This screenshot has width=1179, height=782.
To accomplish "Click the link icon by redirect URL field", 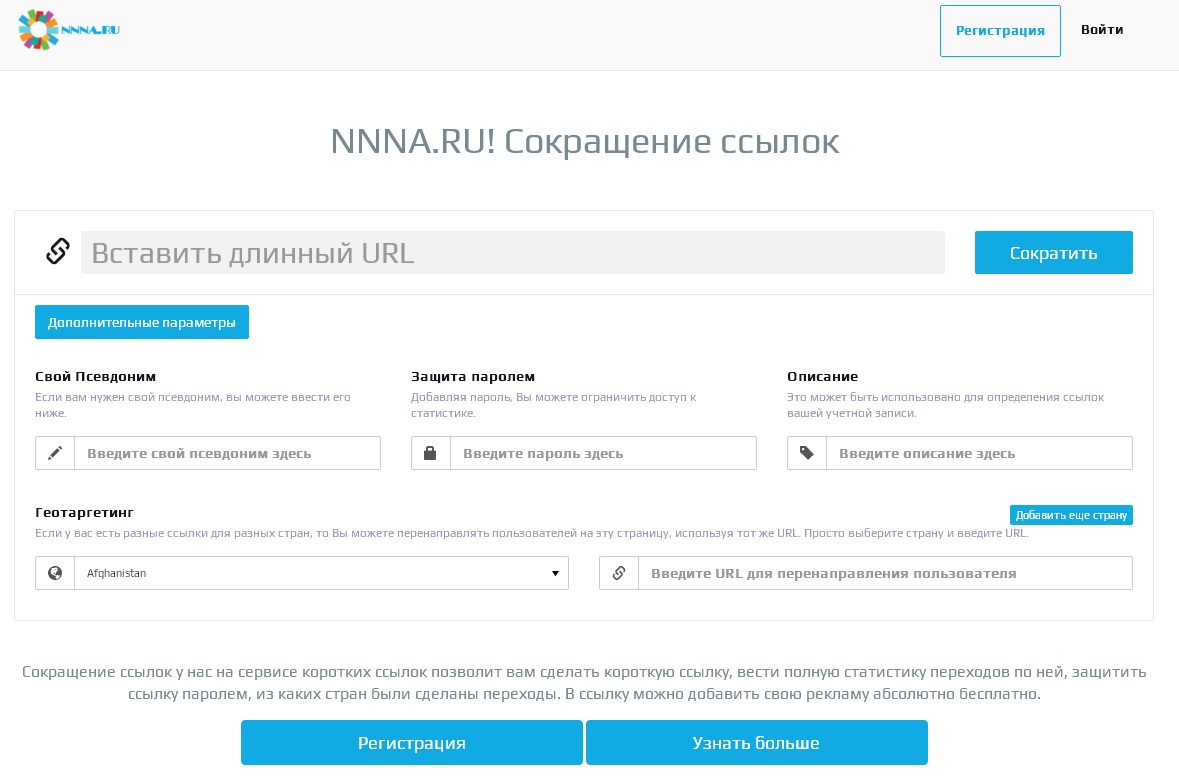I will point(619,573).
